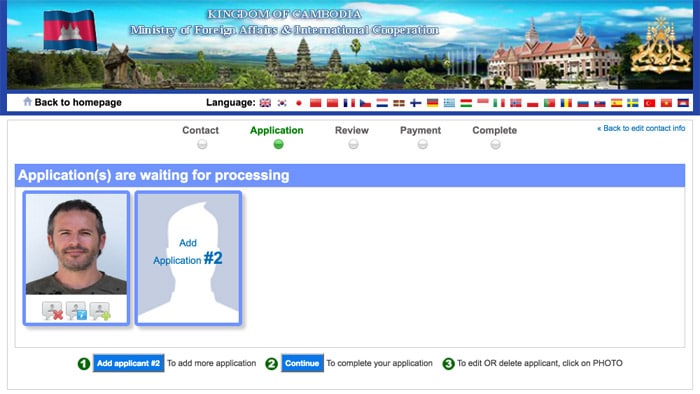Jump to the Complete step label

pyautogui.click(x=495, y=130)
